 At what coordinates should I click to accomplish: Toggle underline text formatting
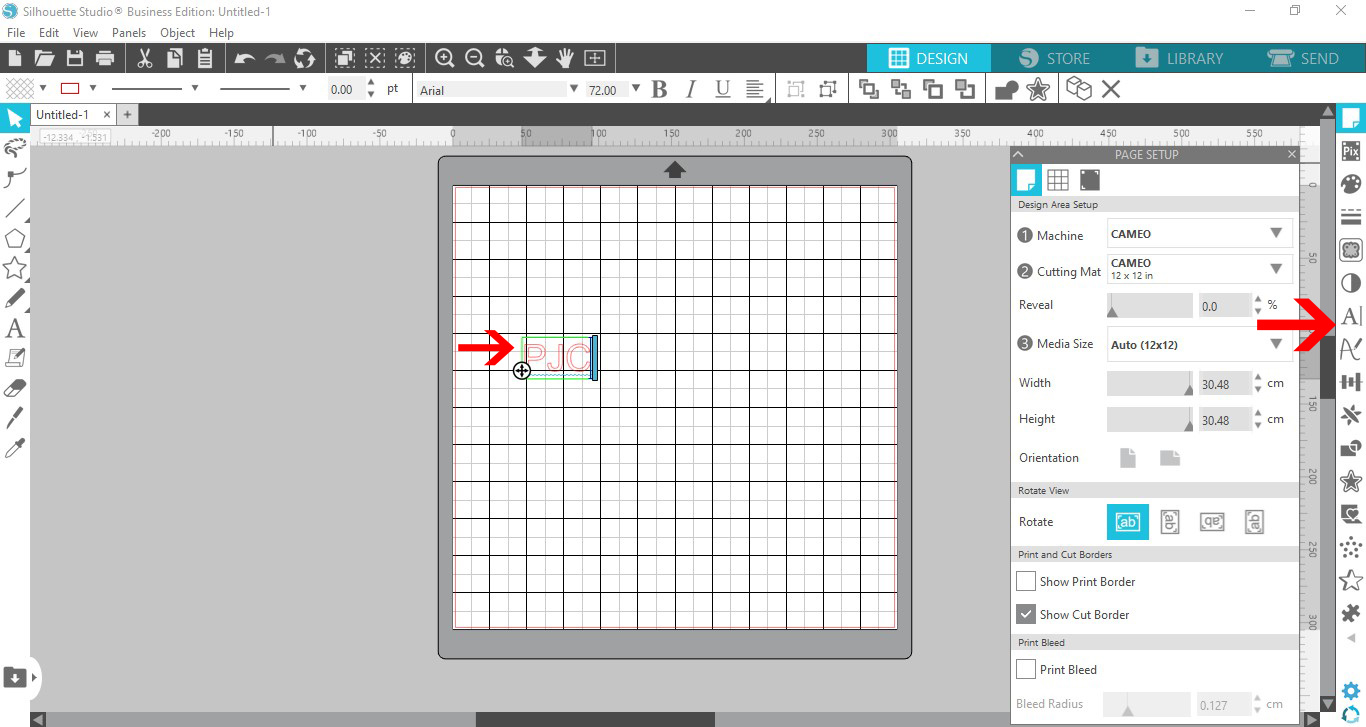click(722, 90)
